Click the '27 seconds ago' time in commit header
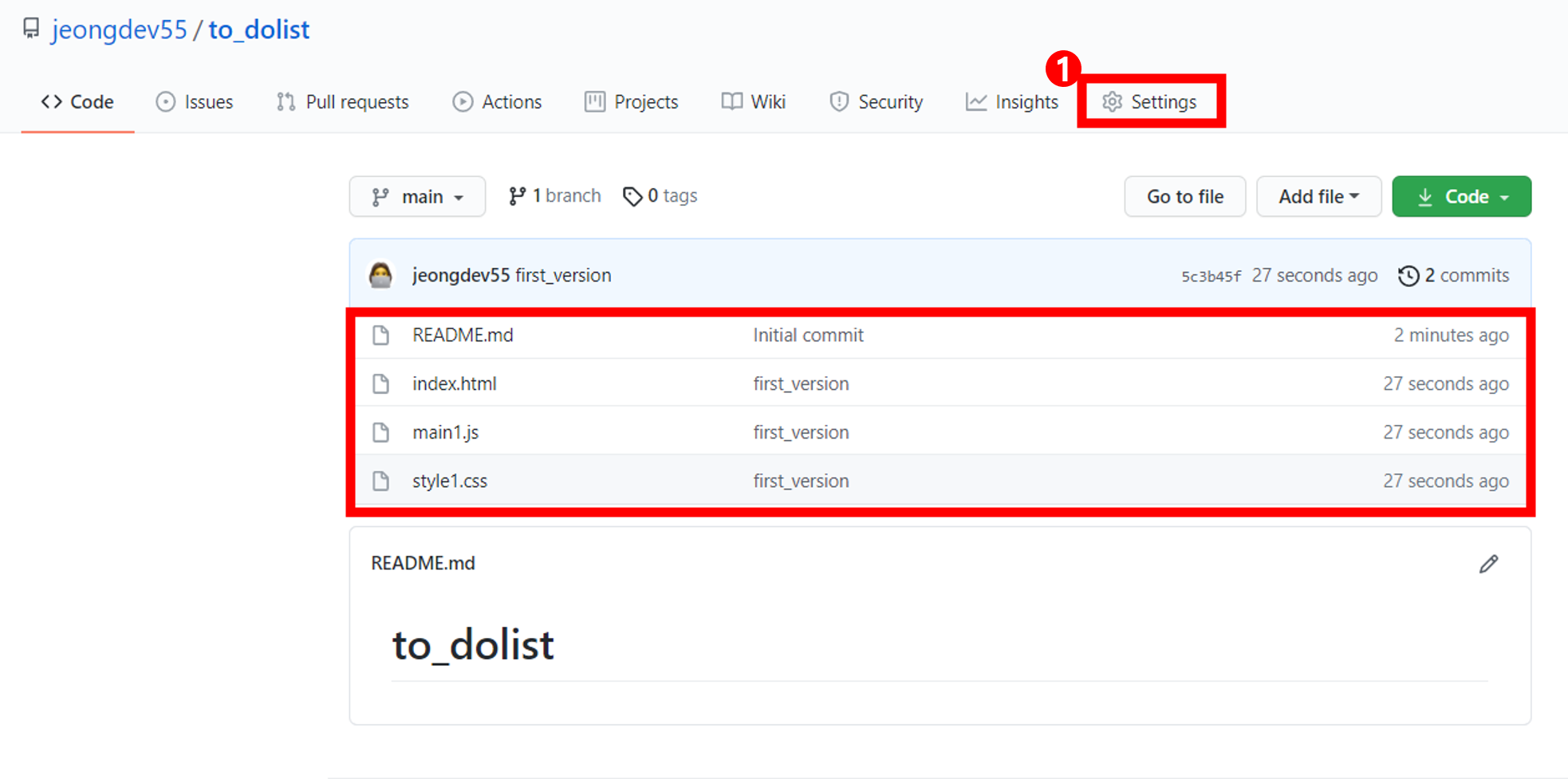 pos(1314,275)
